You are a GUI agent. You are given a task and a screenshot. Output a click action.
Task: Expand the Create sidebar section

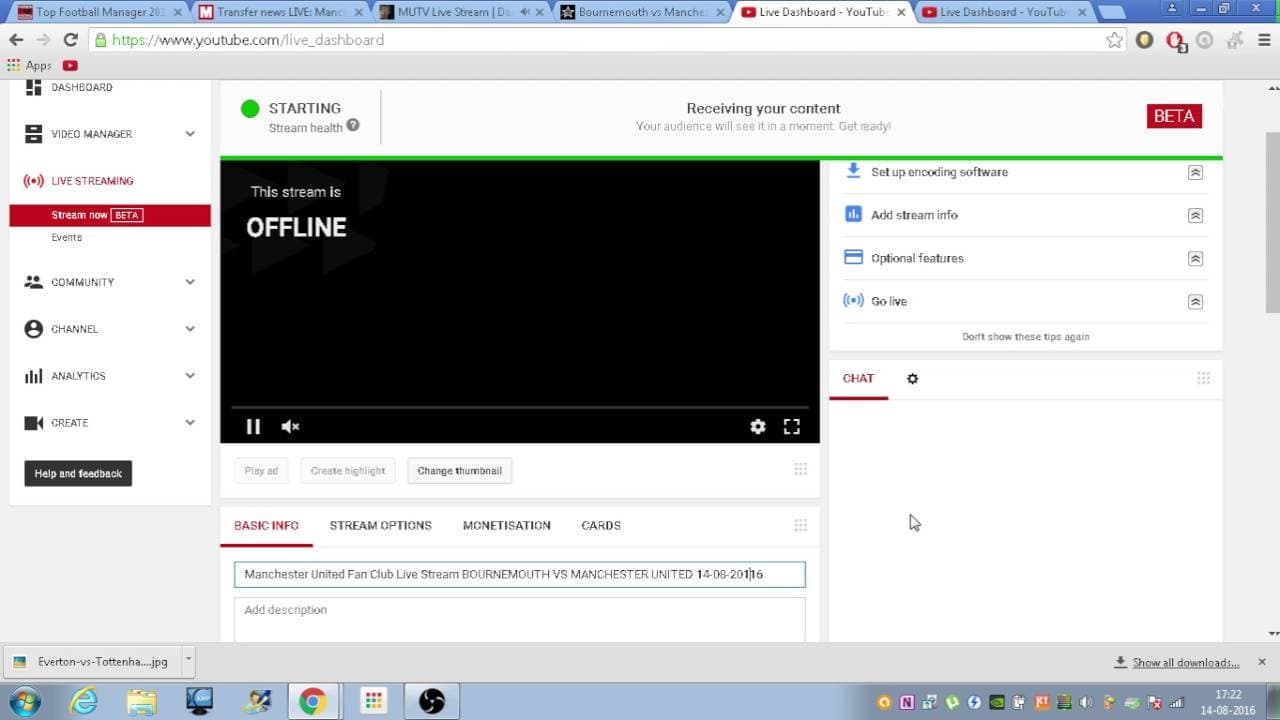pos(190,423)
